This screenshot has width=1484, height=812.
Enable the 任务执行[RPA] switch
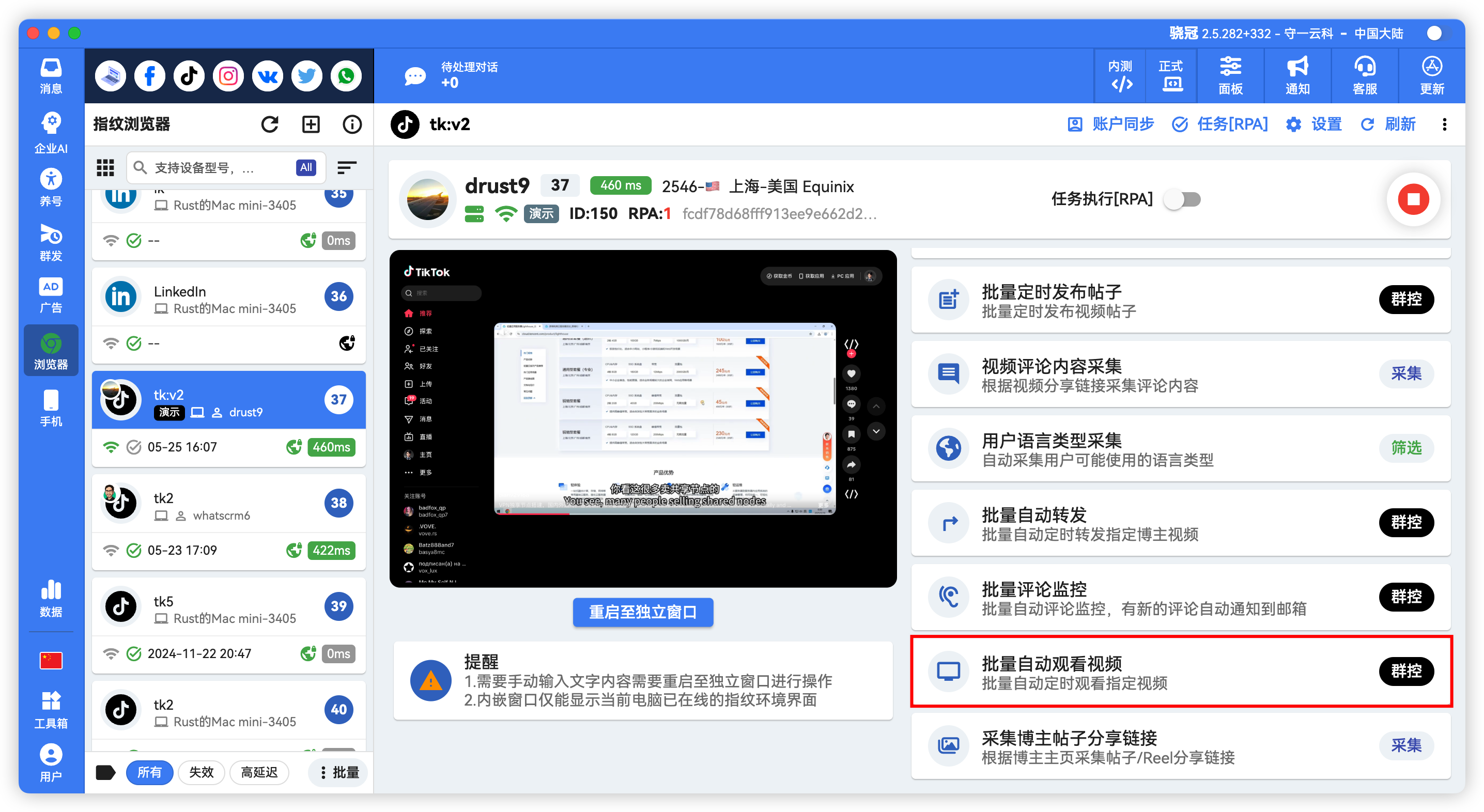click(x=1182, y=199)
